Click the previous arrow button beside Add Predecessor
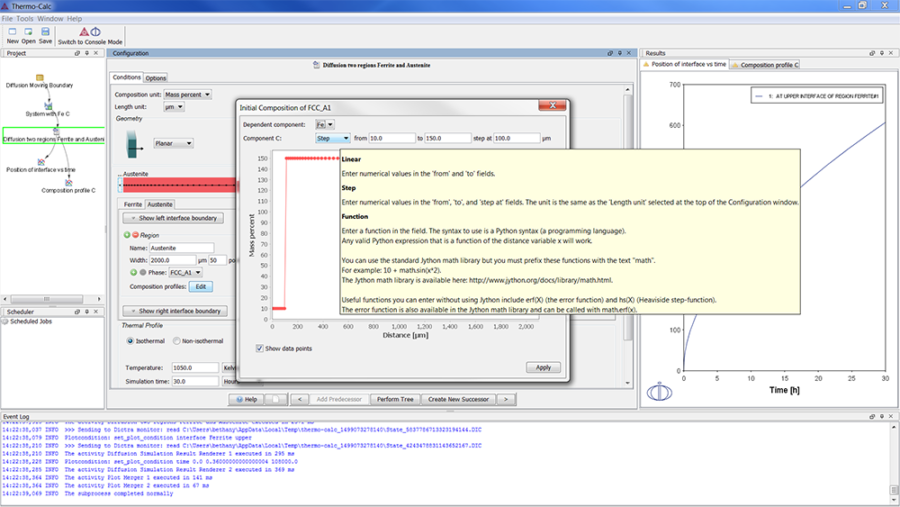 click(x=300, y=399)
